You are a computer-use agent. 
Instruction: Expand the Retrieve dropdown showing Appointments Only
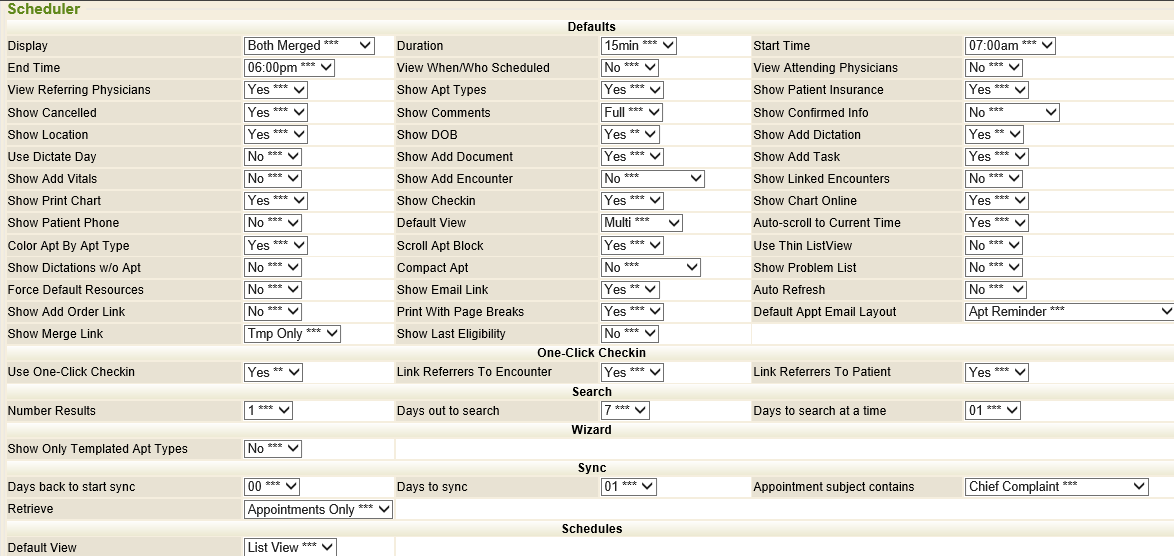319,510
